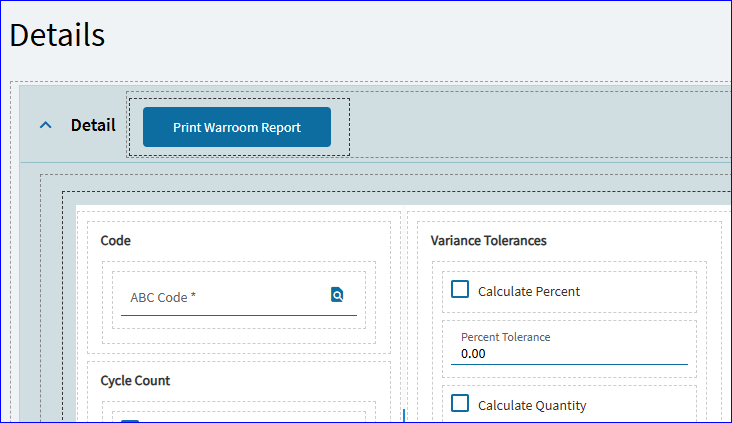Click the Print Warroom Report button
This screenshot has width=732, height=423.
pyautogui.click(x=237, y=127)
